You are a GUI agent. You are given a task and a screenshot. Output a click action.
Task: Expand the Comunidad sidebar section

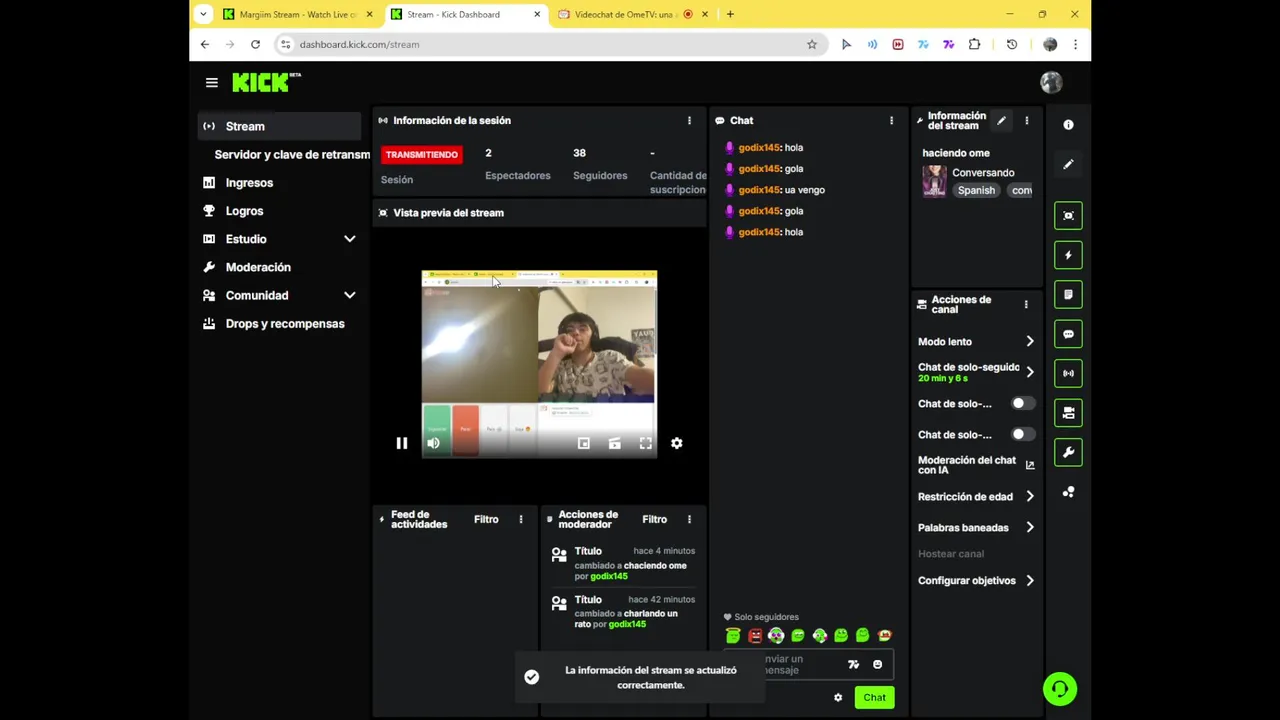349,296
